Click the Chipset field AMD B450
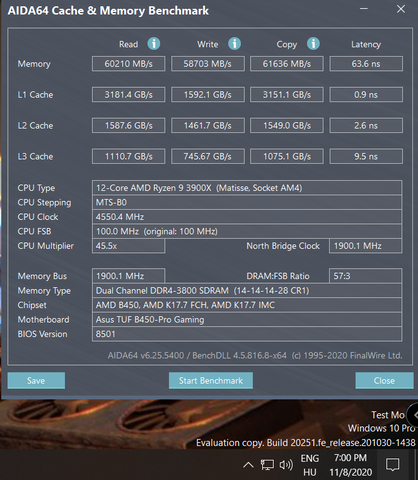The width and height of the screenshot is (418, 480). tap(247, 305)
